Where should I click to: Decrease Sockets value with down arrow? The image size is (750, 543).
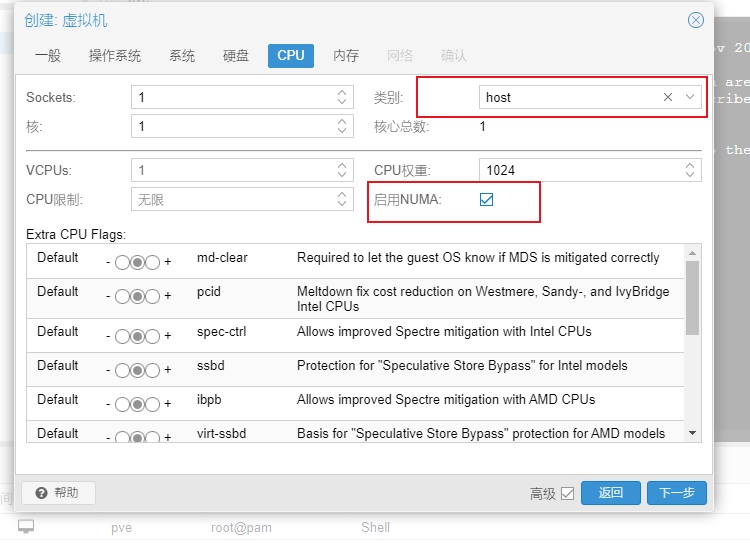(342, 101)
